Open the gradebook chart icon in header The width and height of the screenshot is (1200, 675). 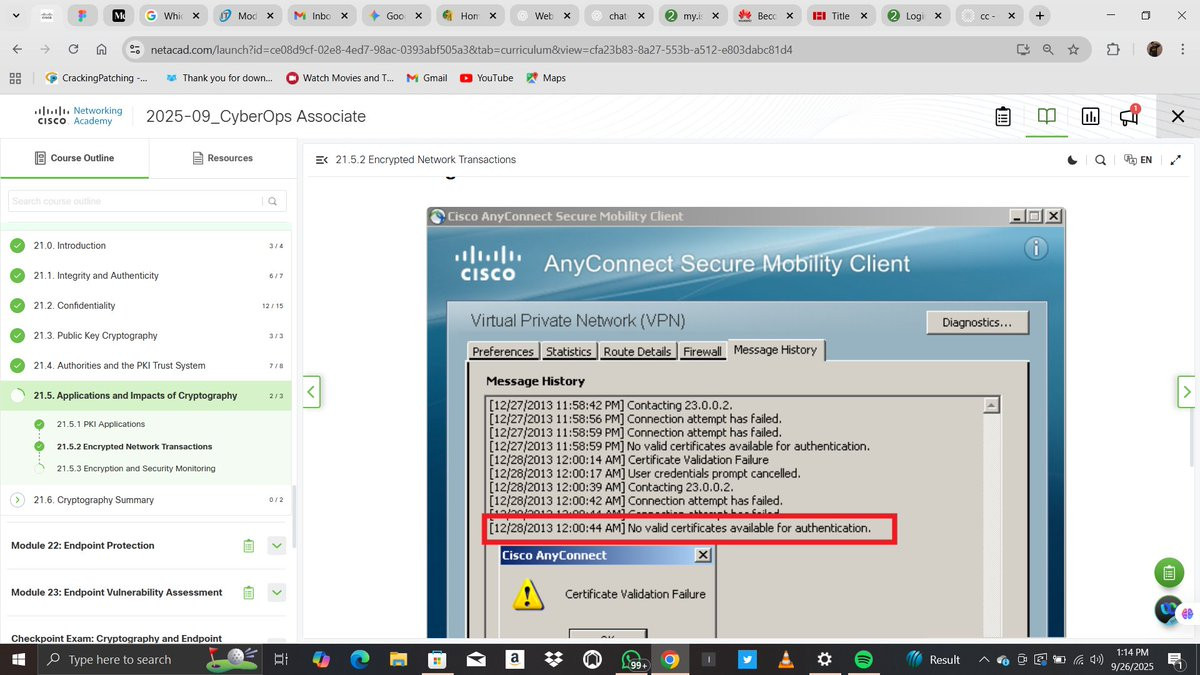1090,117
